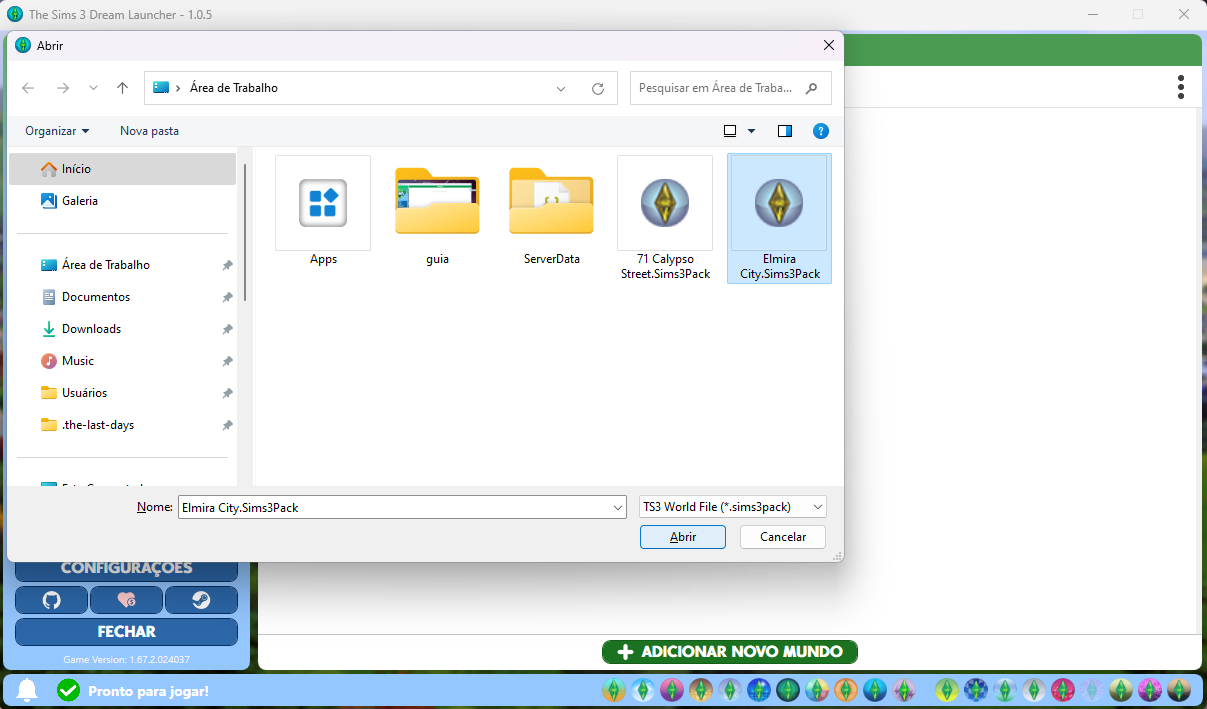The image size is (1207, 709).
Task: Click the Cancelar button
Action: tap(783, 537)
